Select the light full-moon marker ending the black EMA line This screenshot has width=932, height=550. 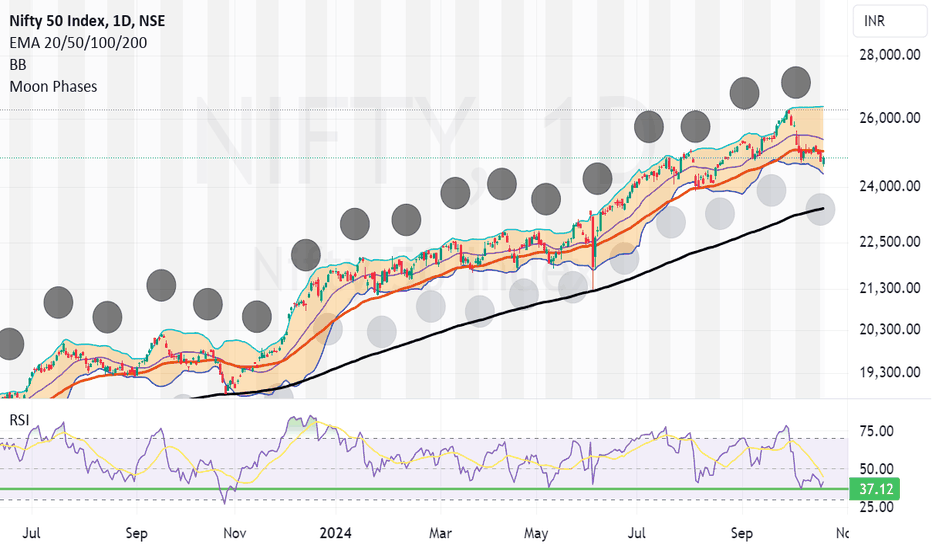[820, 209]
